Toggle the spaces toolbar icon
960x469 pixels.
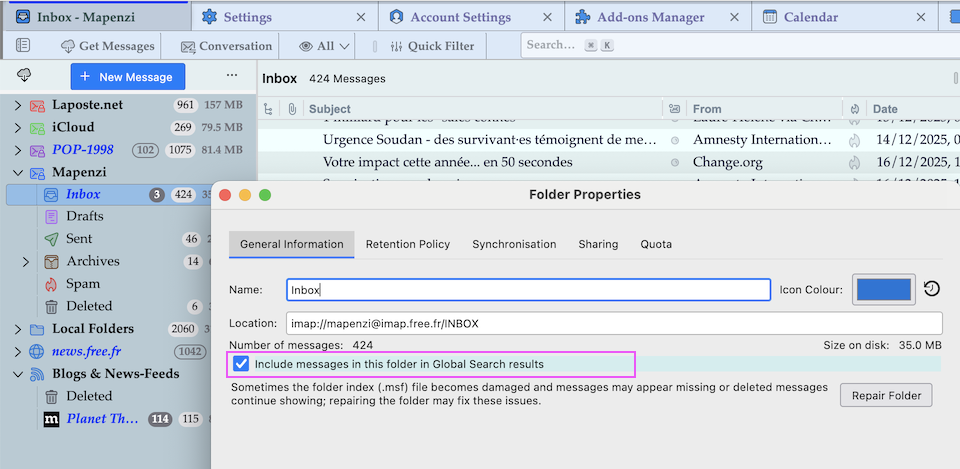(x=23, y=46)
